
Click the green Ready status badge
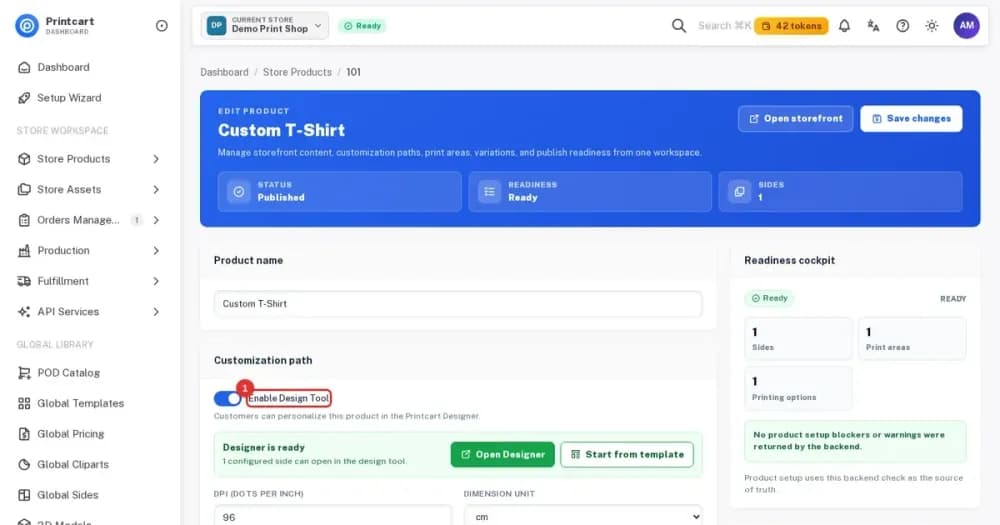coord(362,26)
